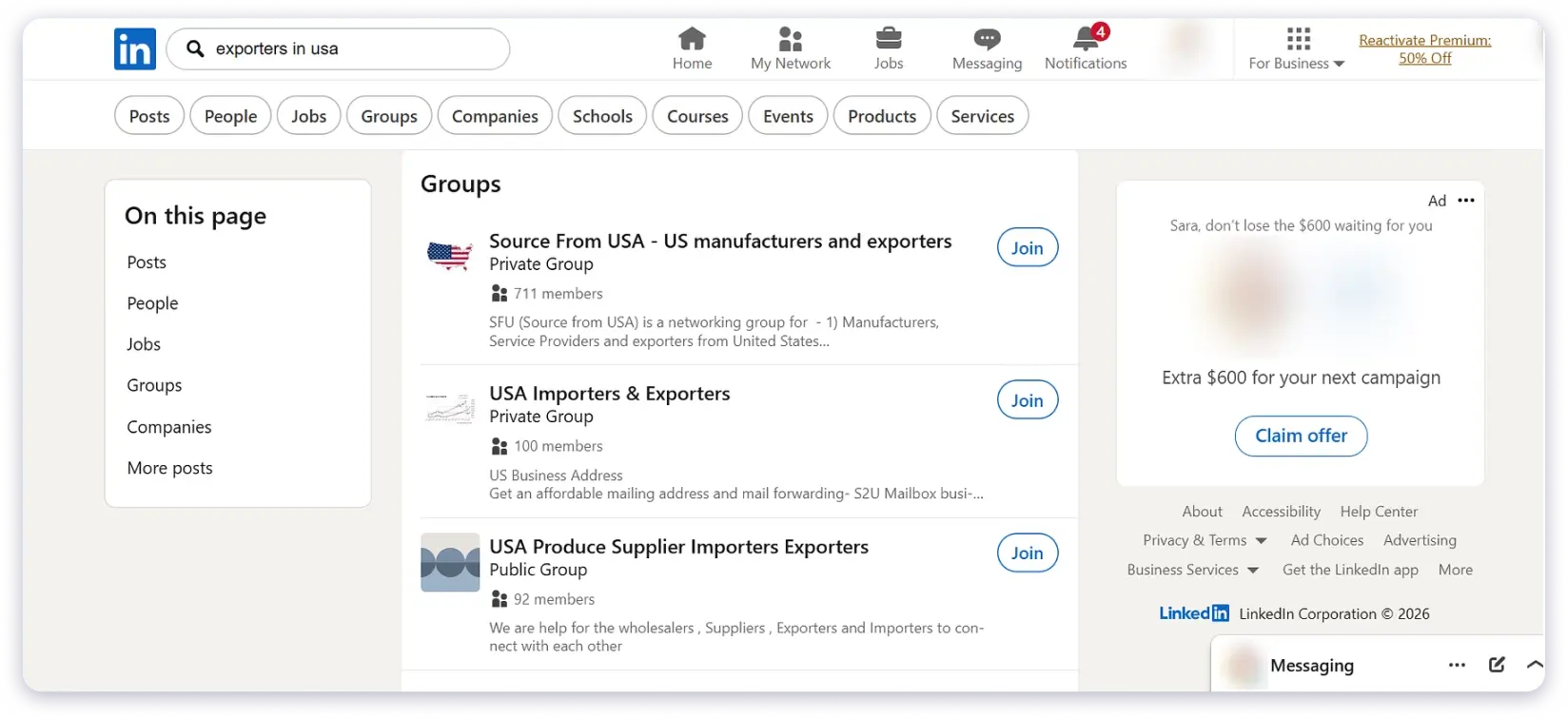This screenshot has height=719, width=1568.
Task: Click Extra $600 for your next campaign text
Action: pyautogui.click(x=1301, y=378)
